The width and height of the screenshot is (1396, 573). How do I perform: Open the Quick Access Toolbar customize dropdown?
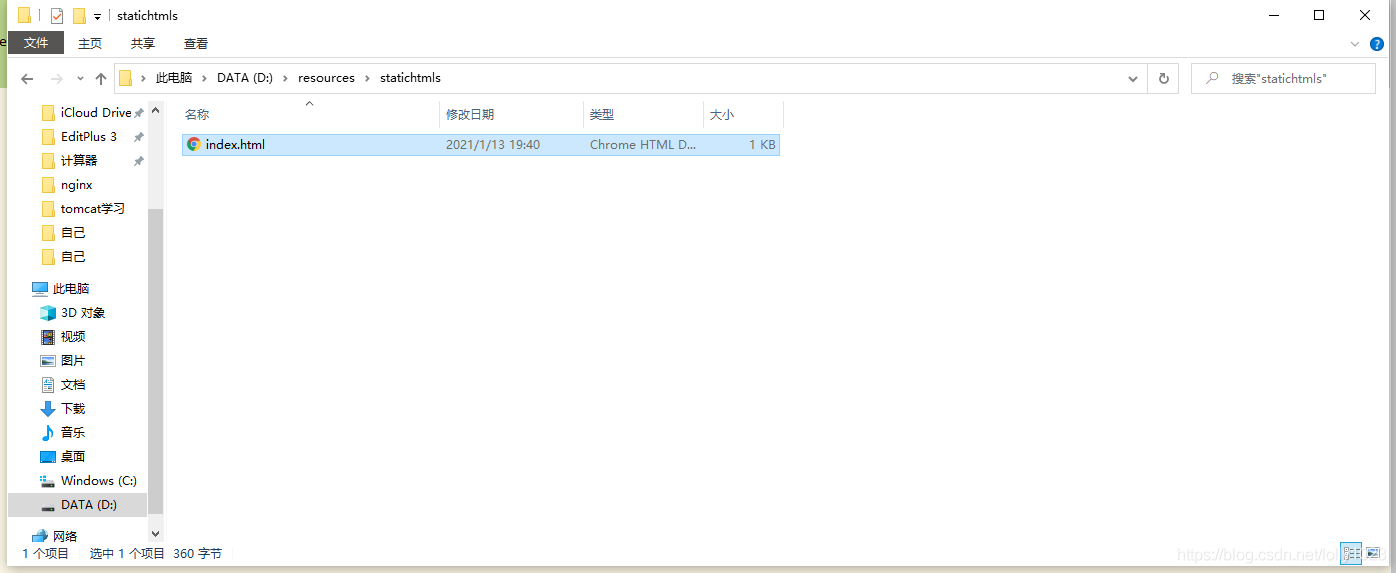[97, 16]
